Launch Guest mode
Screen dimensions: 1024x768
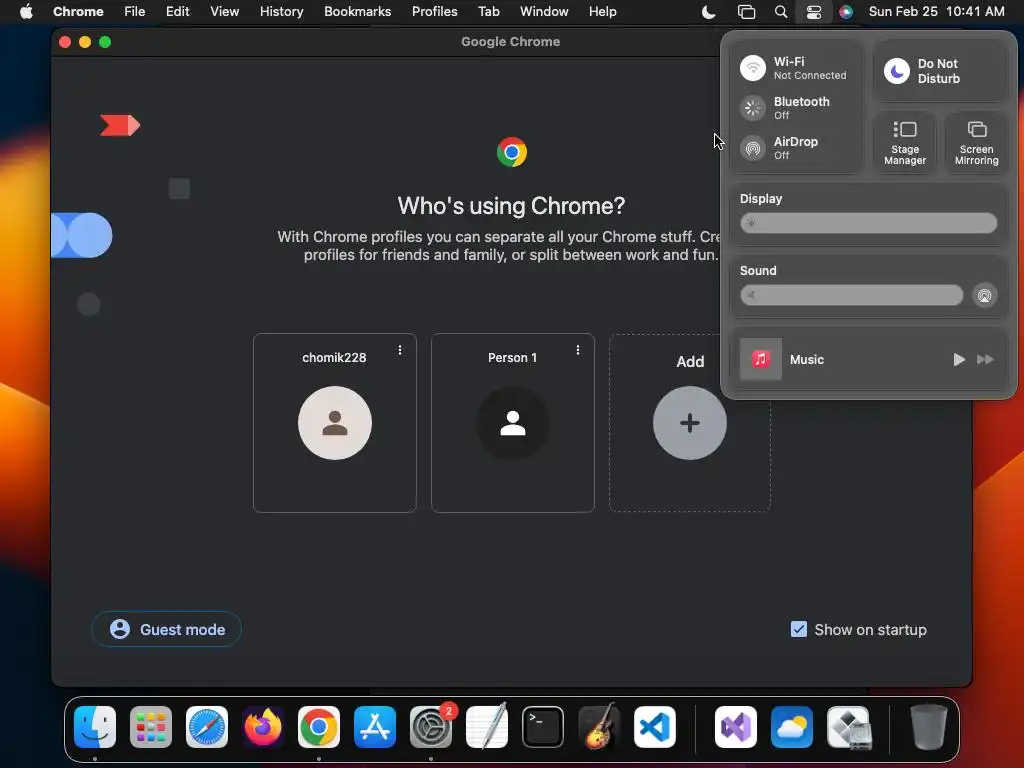(x=167, y=629)
